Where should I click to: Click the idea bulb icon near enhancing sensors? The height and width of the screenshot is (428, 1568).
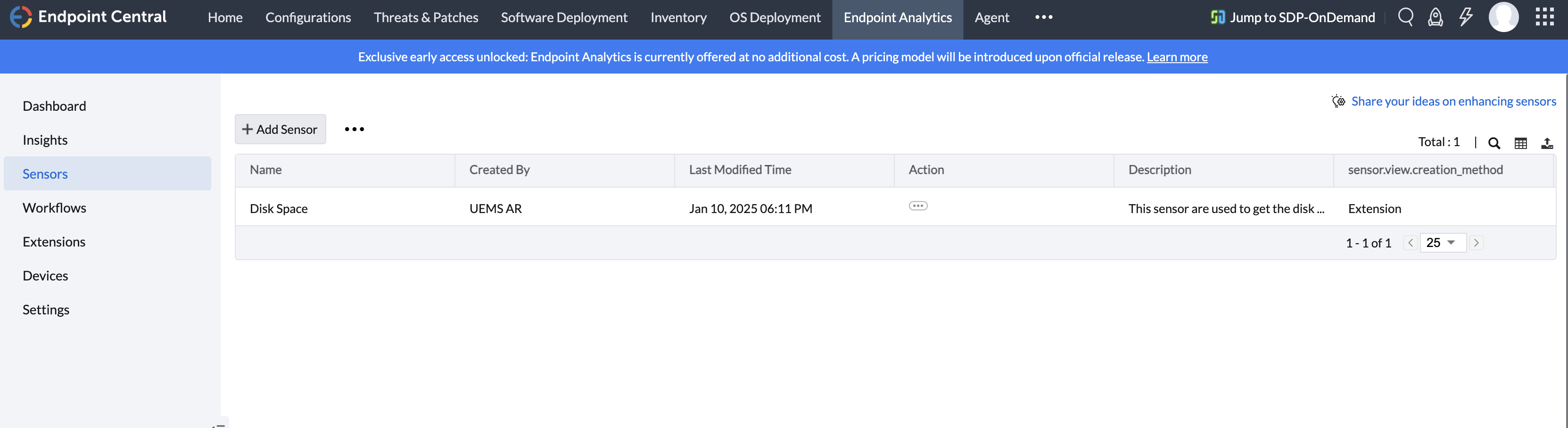[x=1338, y=101]
